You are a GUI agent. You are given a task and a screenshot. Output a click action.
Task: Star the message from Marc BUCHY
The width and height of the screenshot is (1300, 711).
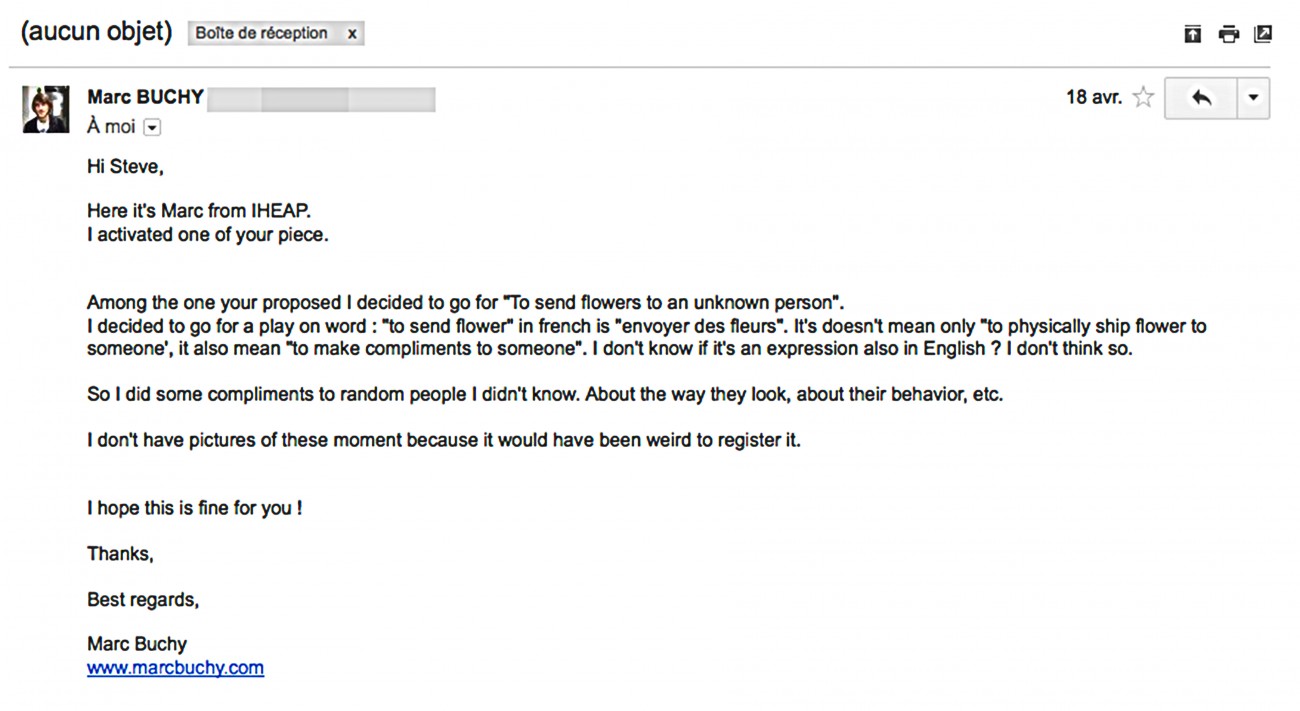tap(1143, 98)
